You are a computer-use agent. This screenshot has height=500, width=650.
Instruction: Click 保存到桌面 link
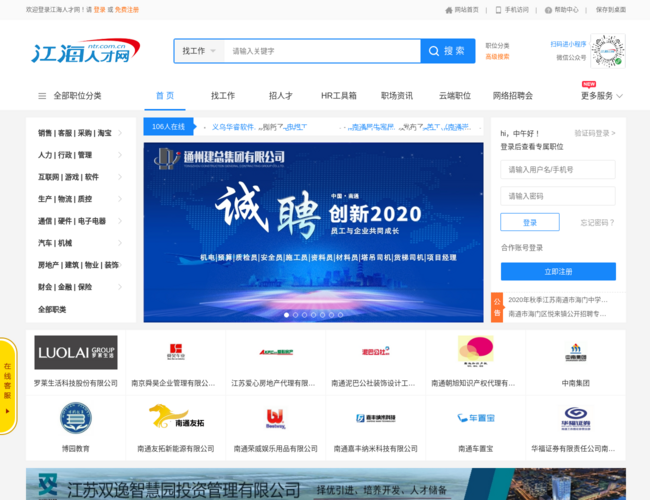(611, 10)
